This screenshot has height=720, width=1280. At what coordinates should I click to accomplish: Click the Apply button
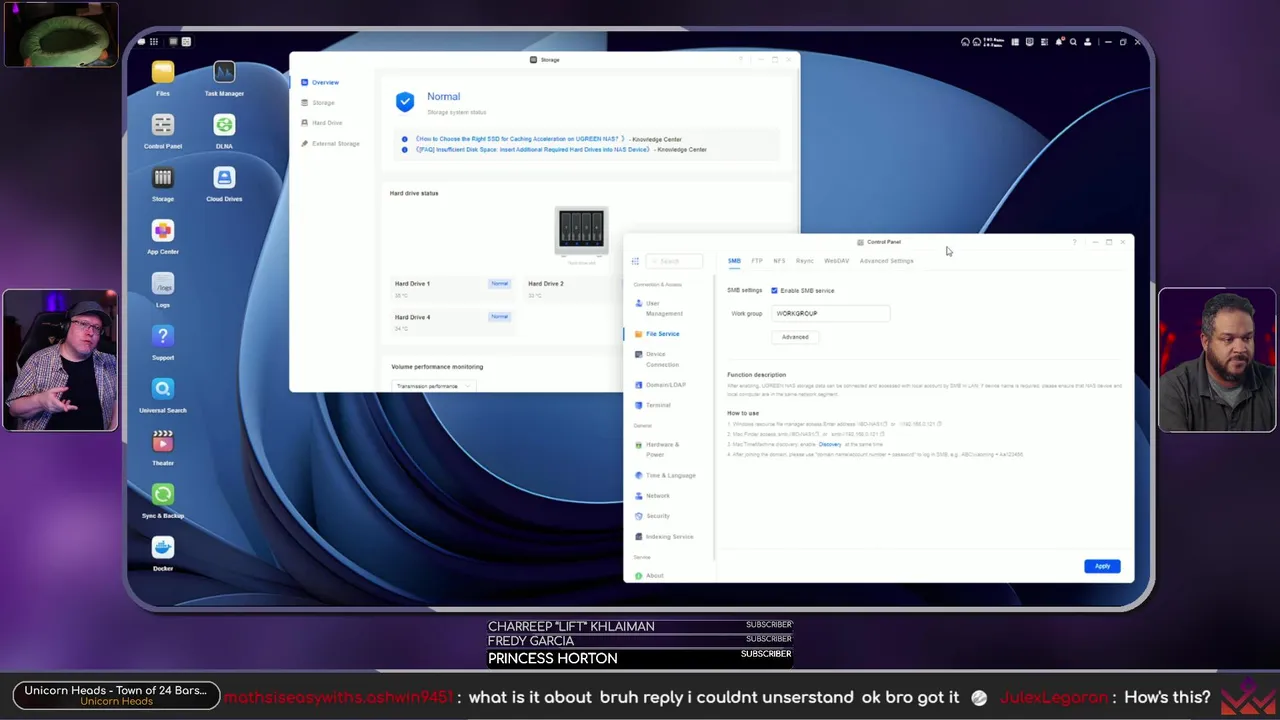tap(1102, 567)
